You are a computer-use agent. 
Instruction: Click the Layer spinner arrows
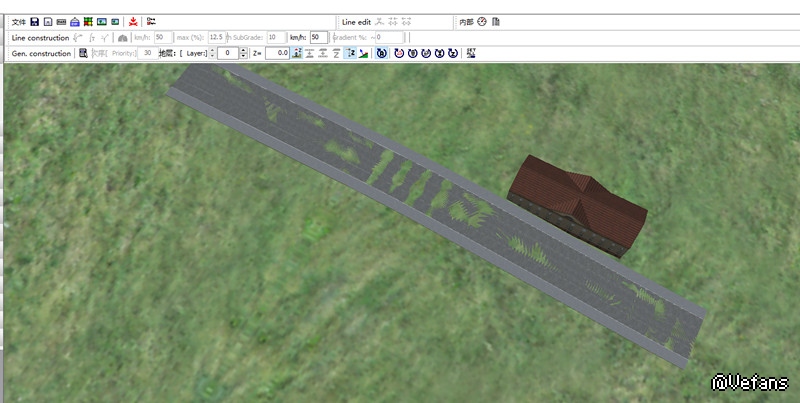(x=212, y=53)
